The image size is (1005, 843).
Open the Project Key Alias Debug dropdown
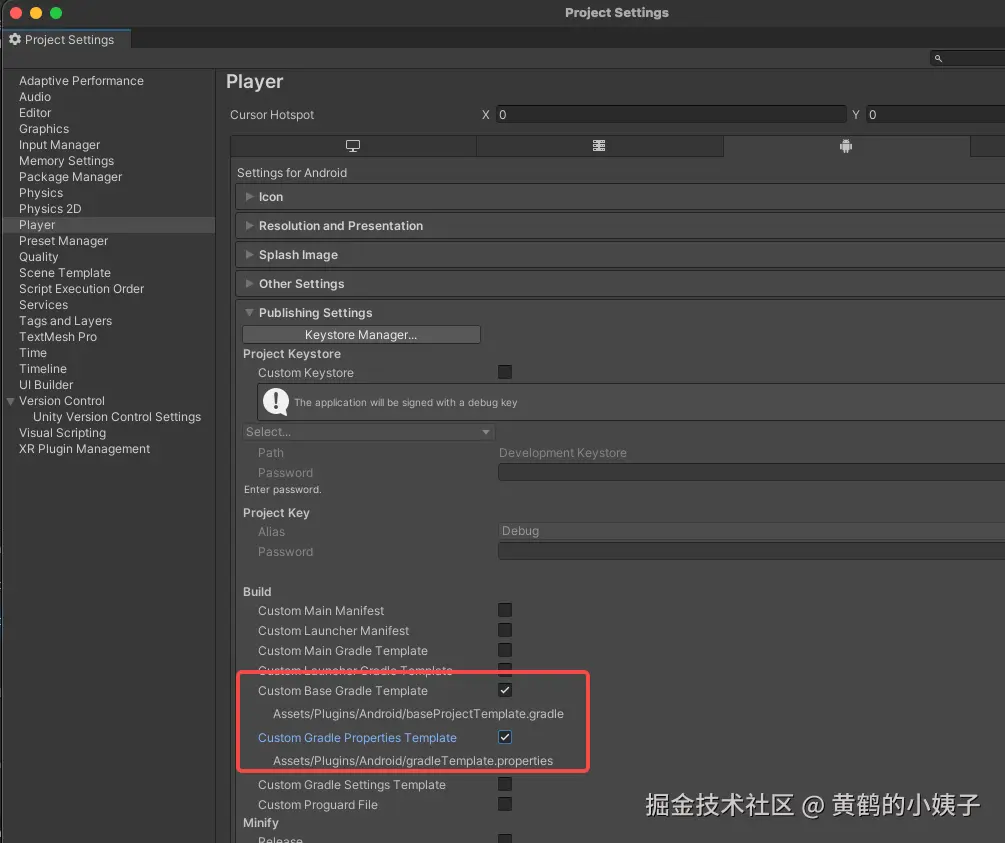pos(751,531)
